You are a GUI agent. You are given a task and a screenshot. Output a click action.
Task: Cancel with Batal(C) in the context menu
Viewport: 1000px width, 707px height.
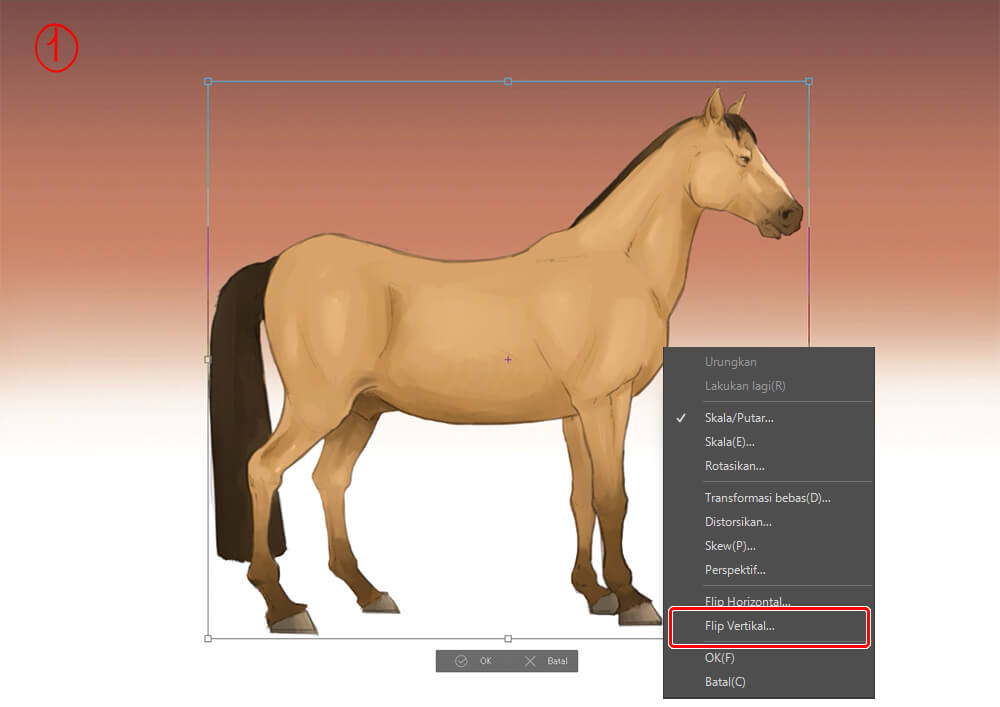point(724,682)
